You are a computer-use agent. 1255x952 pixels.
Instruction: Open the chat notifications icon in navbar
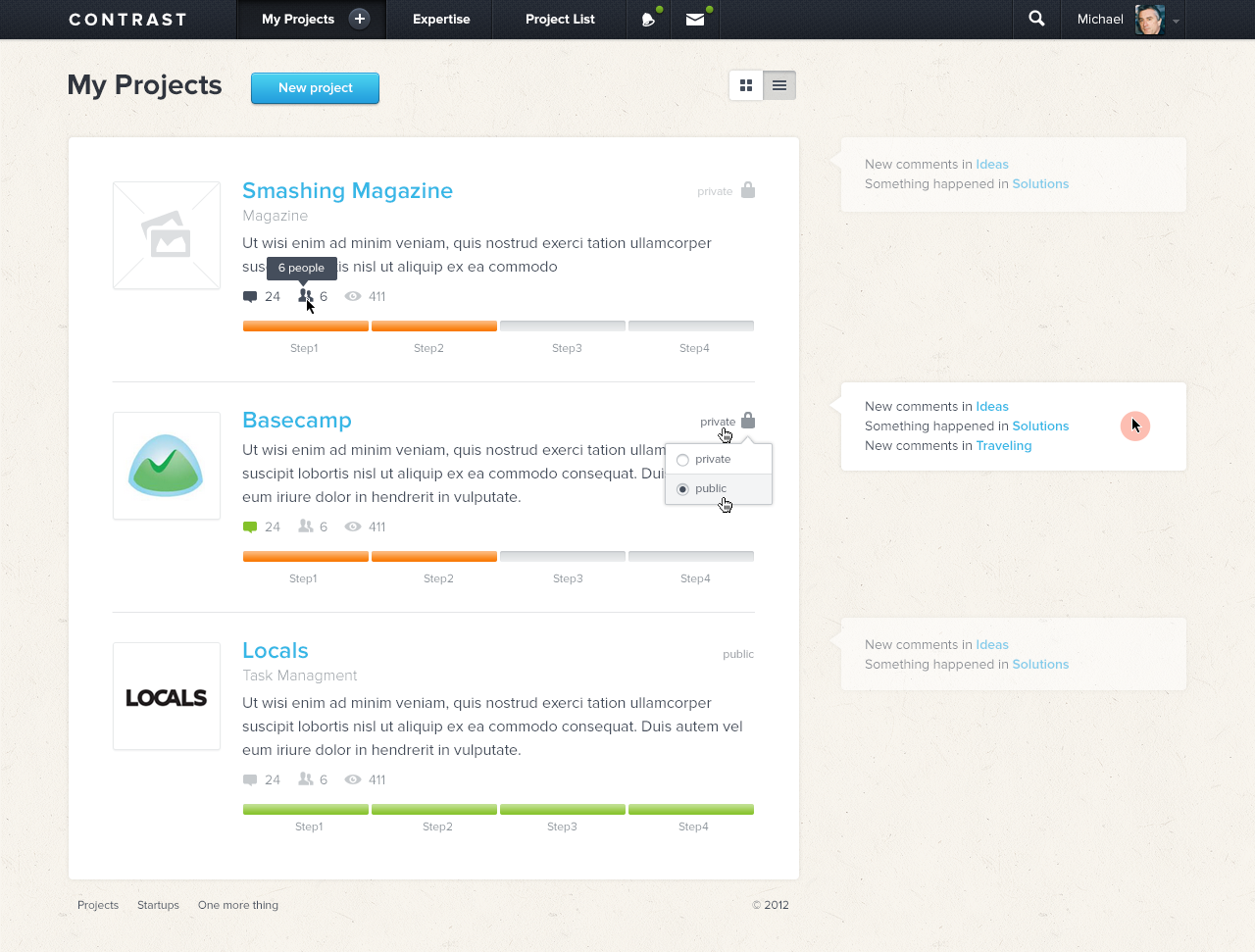pyautogui.click(x=647, y=20)
